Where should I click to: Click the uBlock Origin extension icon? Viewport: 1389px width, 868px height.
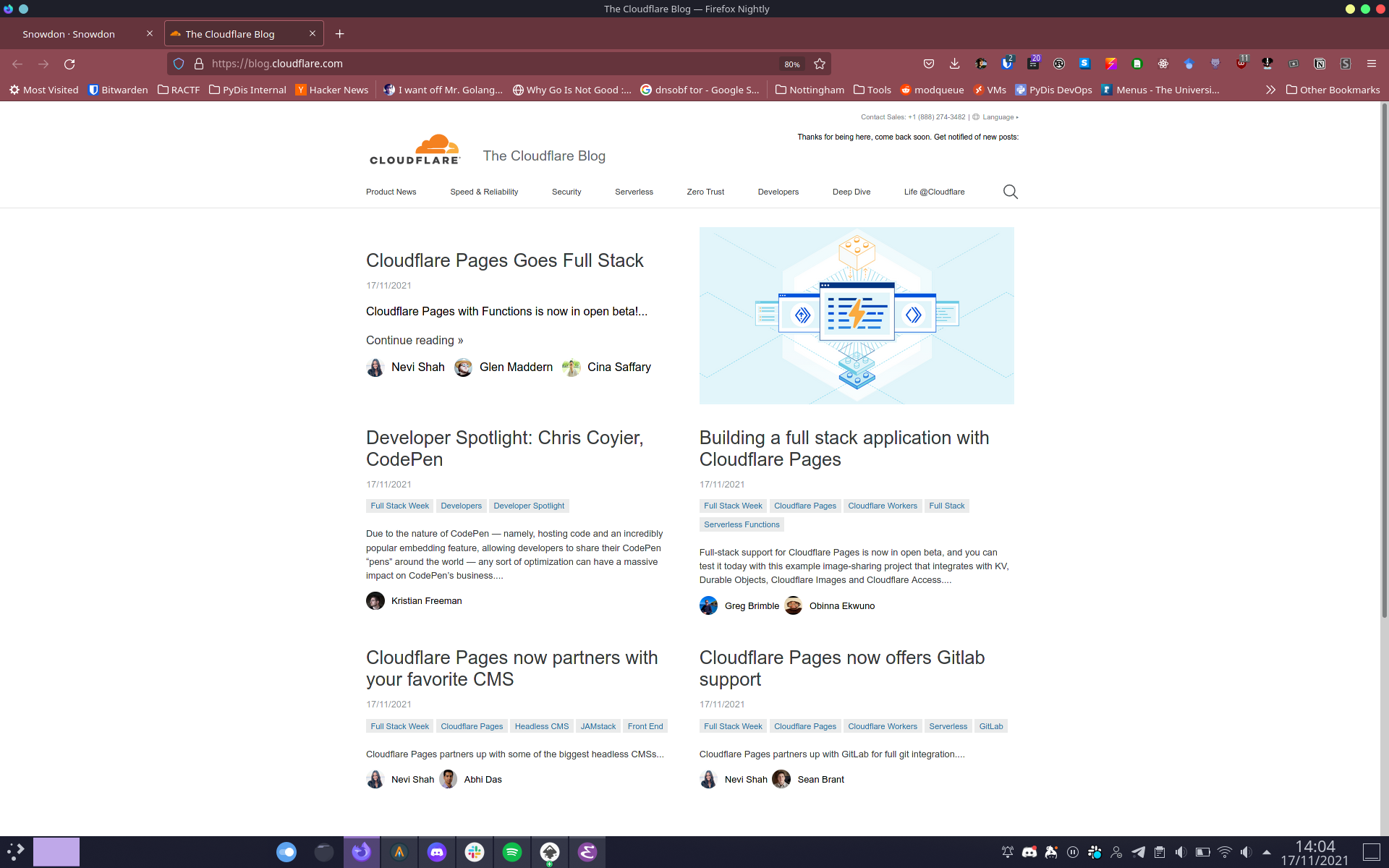(x=1242, y=64)
